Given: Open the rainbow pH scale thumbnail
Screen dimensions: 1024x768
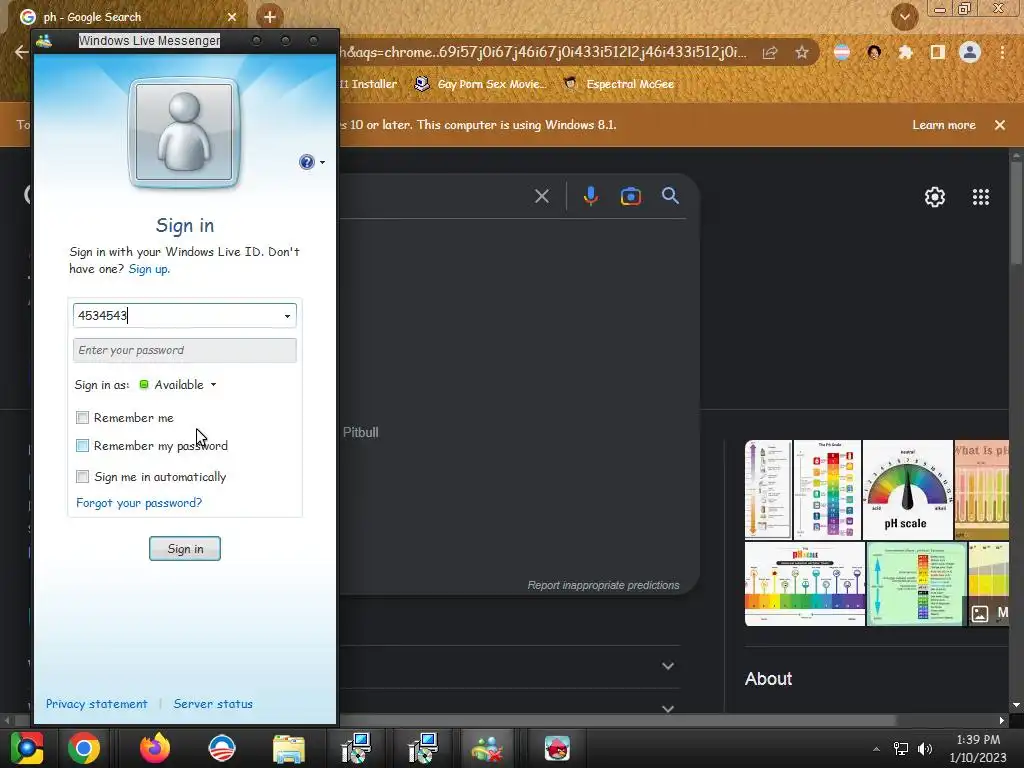Looking at the screenshot, I should [x=805, y=584].
